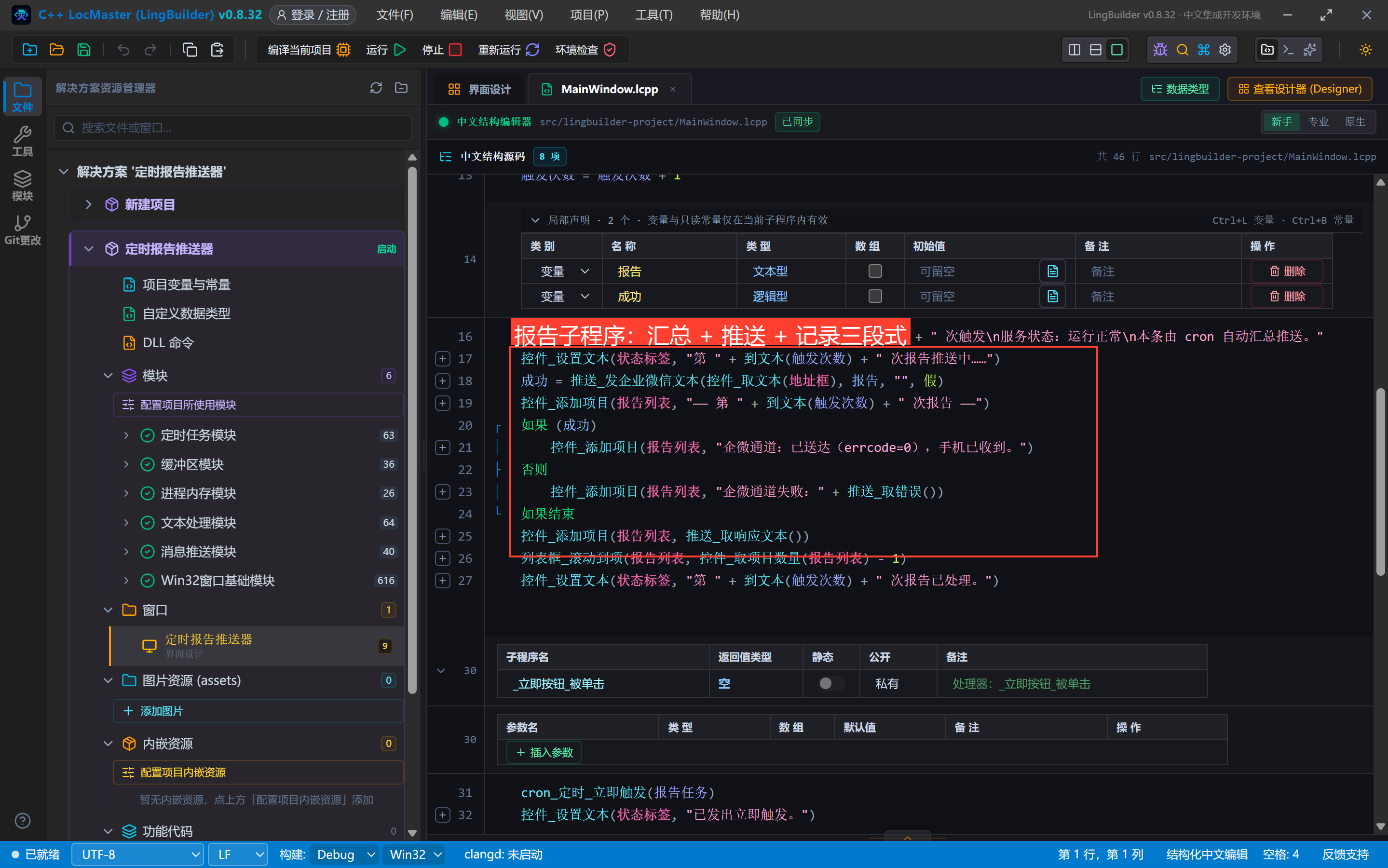
Task: Toggle 静态 switch for _立即按钮_被单击
Action: tap(830, 683)
